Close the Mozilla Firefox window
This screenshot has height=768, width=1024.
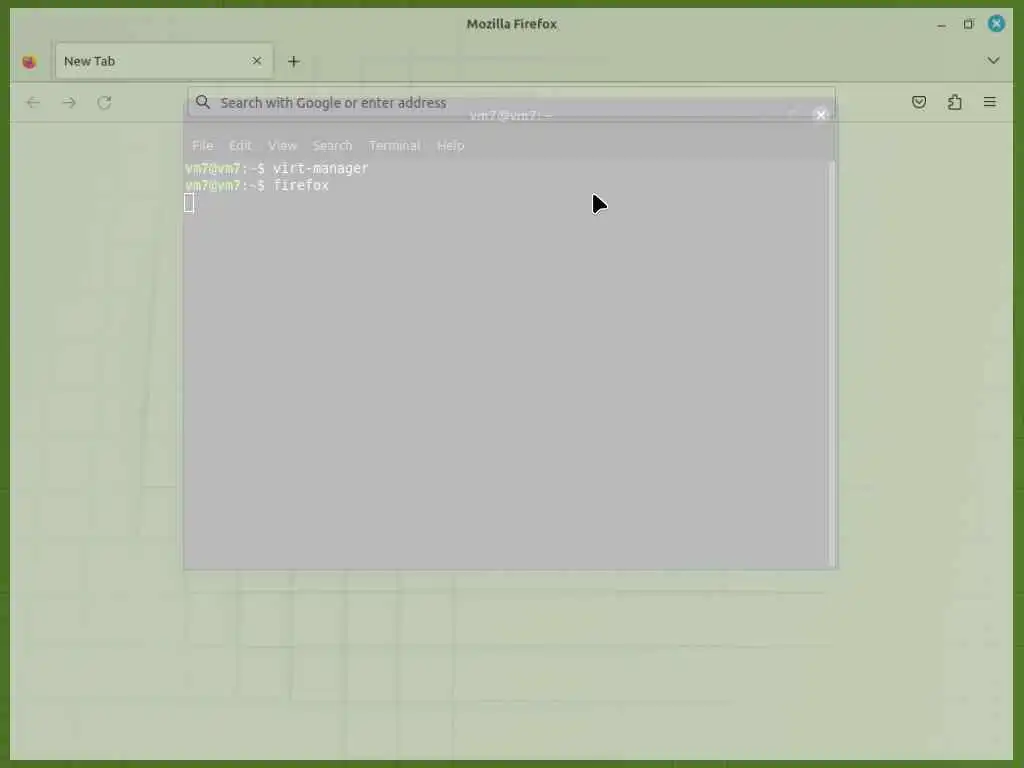[x=997, y=24]
